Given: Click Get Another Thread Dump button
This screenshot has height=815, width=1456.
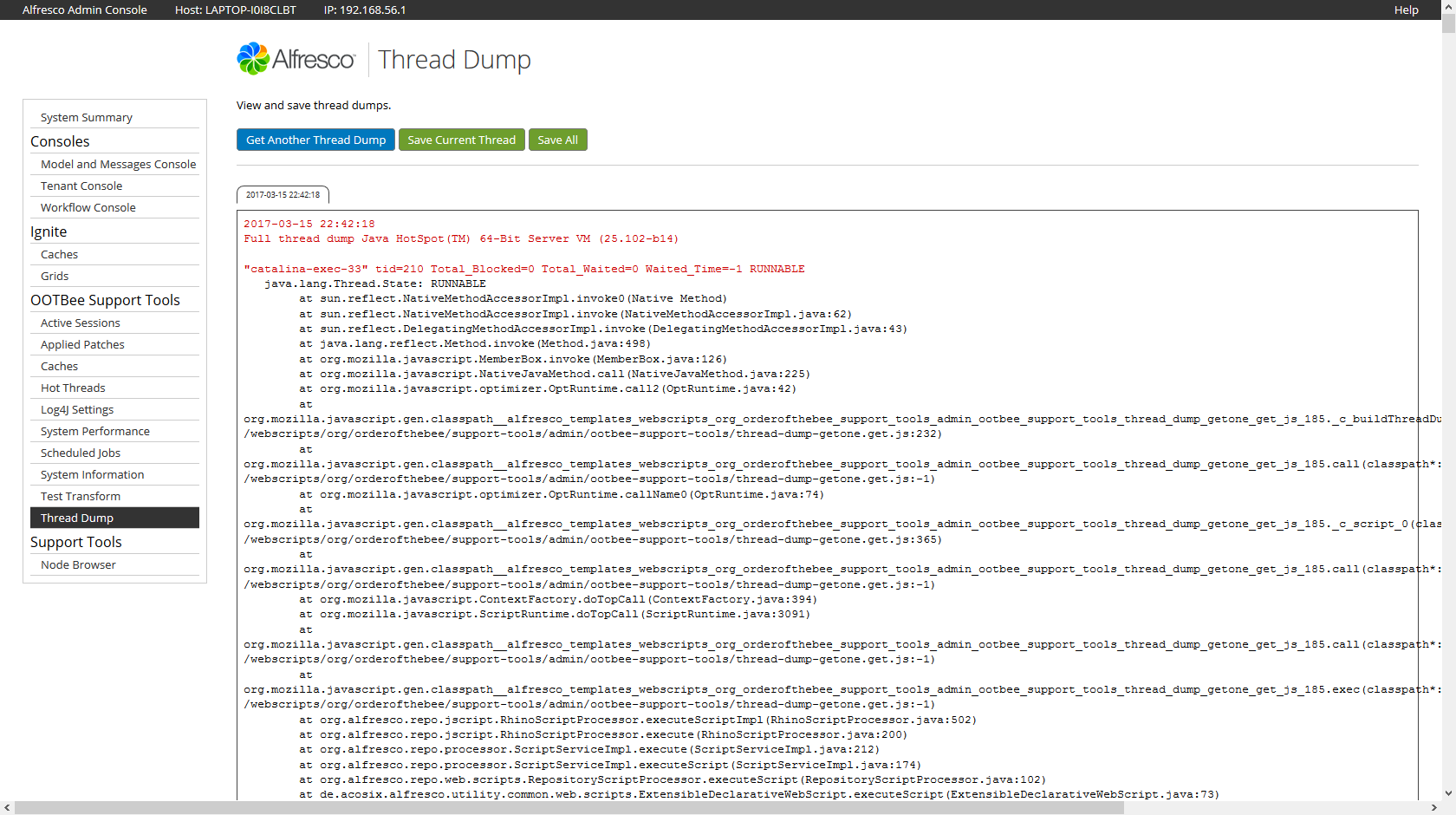Looking at the screenshot, I should click(315, 140).
